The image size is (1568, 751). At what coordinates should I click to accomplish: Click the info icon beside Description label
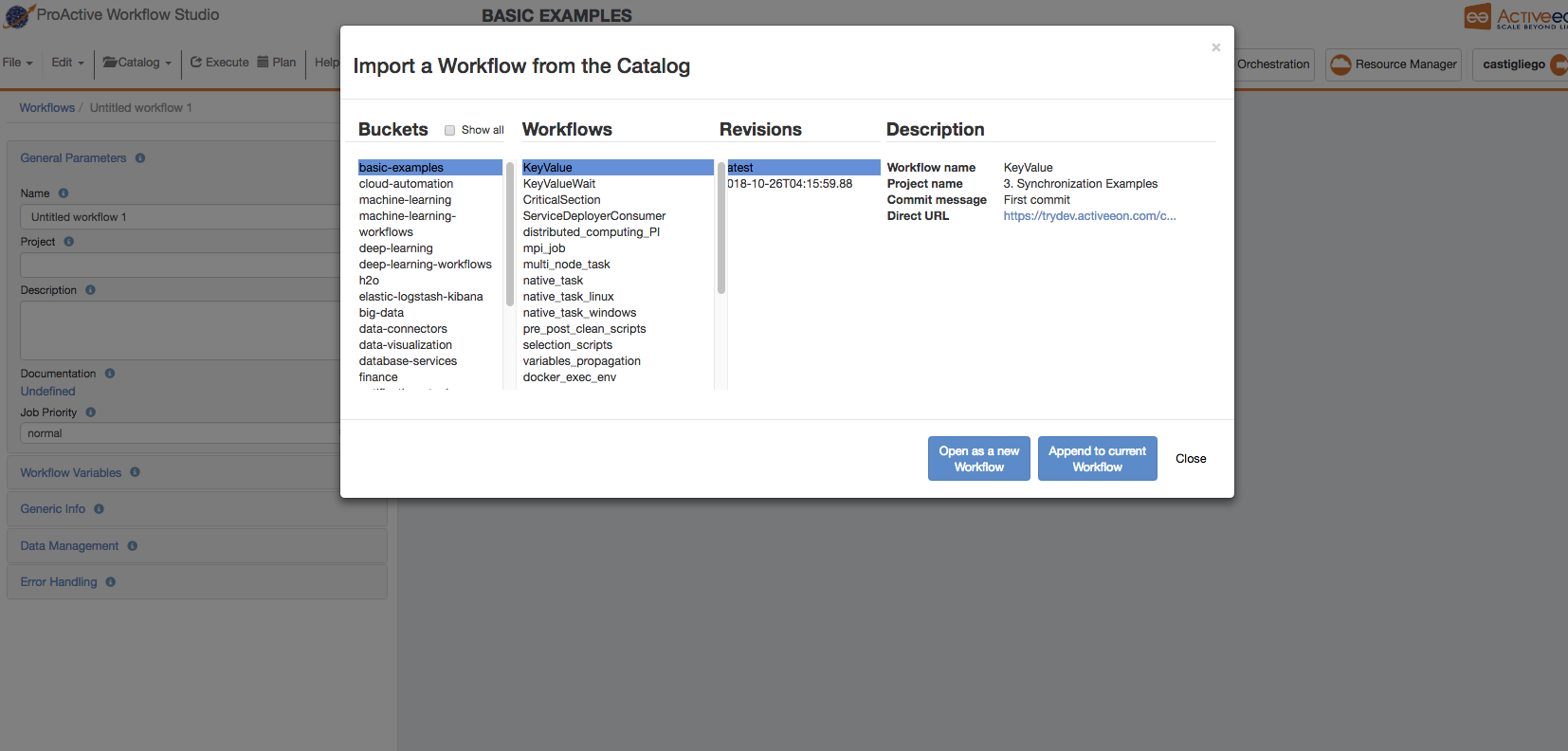(x=90, y=290)
